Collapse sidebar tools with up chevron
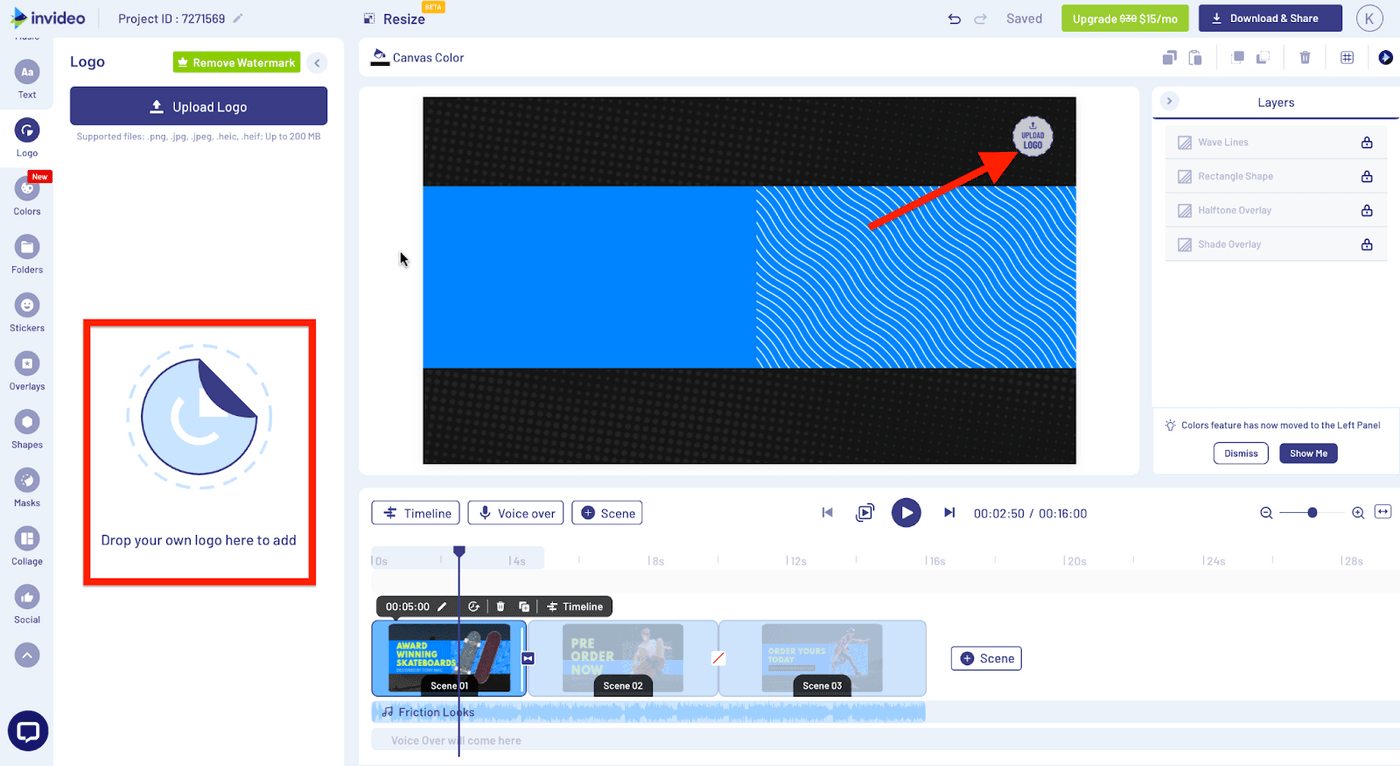 pos(27,655)
